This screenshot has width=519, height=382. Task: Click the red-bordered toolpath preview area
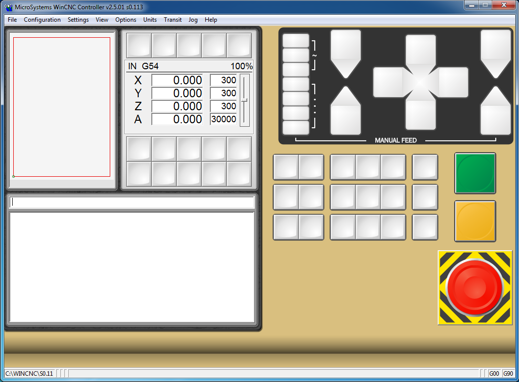click(62, 107)
